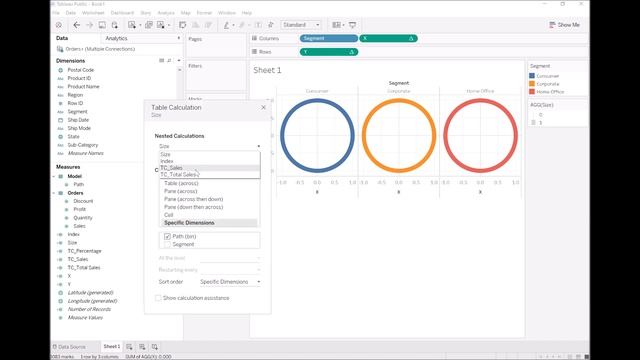Image resolution: width=640 pixels, height=360 pixels.
Task: Click the Sub-Category dimension field
Action: (x=83, y=145)
